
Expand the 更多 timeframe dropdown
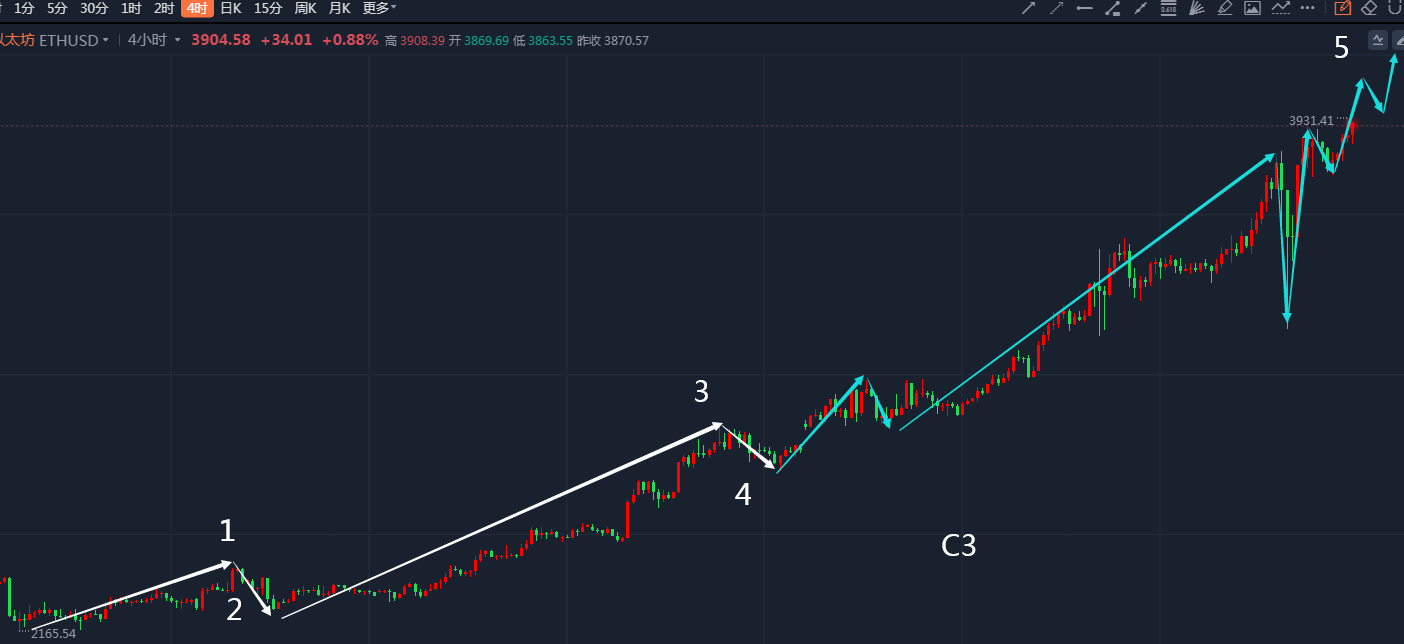[x=379, y=8]
